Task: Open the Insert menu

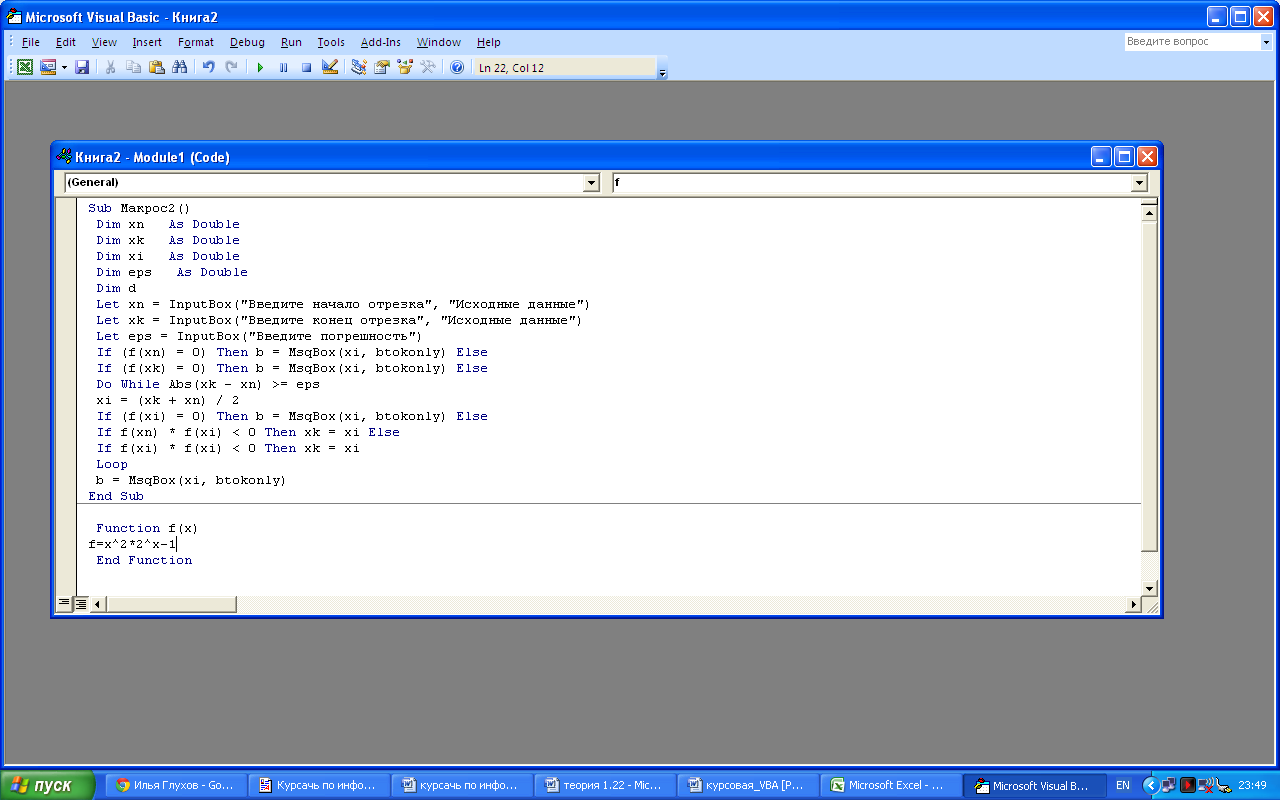Action: pos(147,42)
